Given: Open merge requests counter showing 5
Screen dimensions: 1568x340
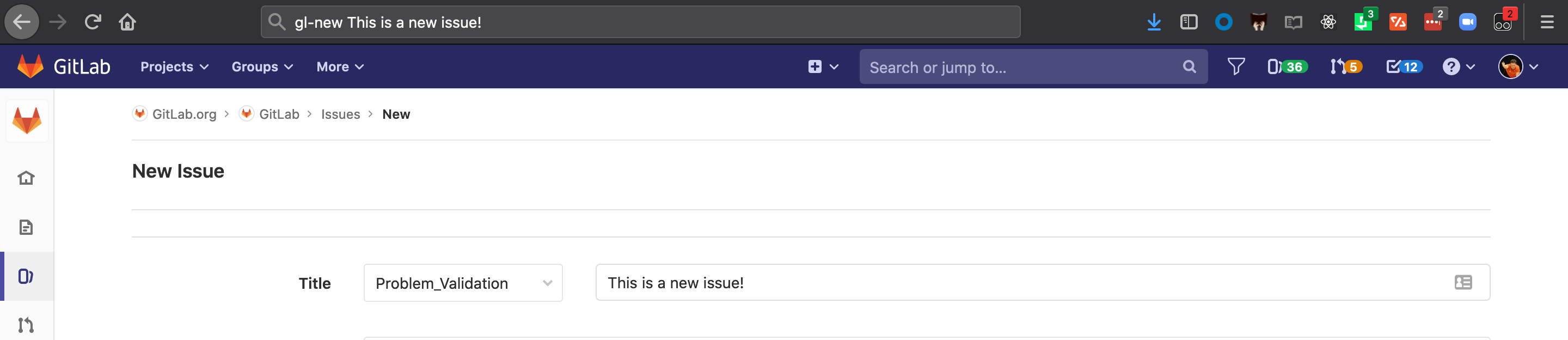Looking at the screenshot, I should [1345, 66].
